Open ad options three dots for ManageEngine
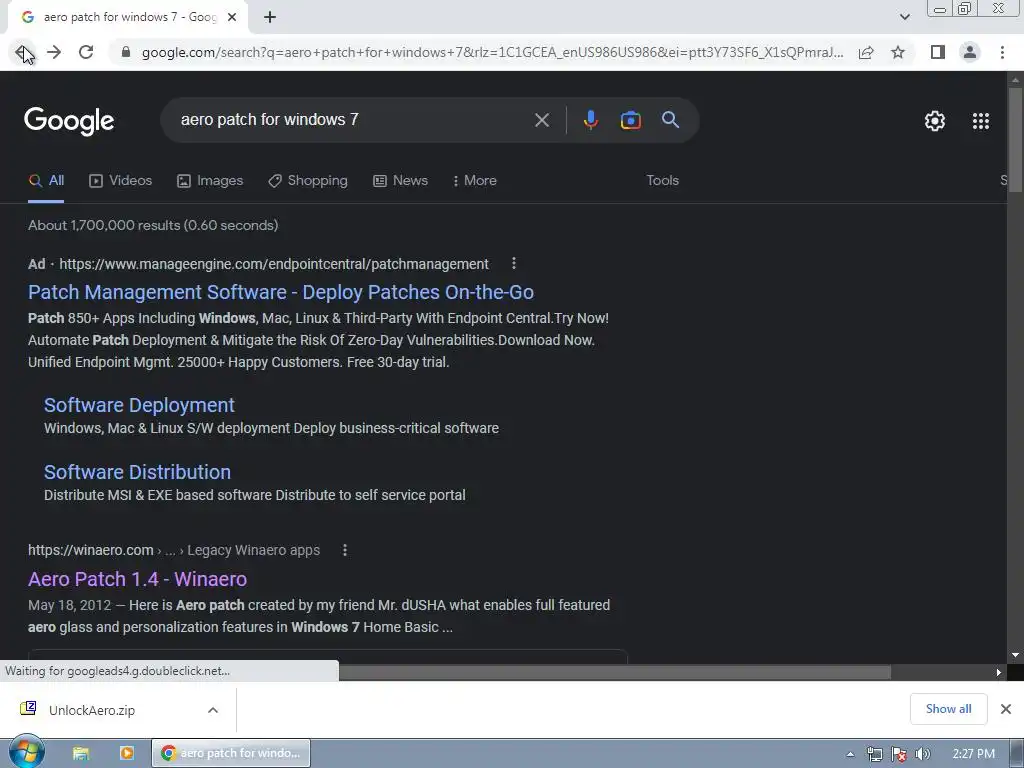The width and height of the screenshot is (1024, 768). tap(514, 263)
